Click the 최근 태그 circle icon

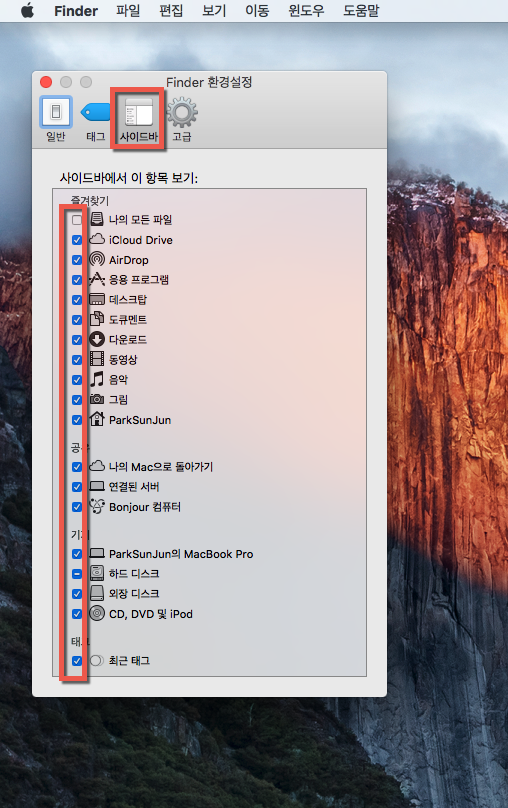pyautogui.click(x=97, y=661)
